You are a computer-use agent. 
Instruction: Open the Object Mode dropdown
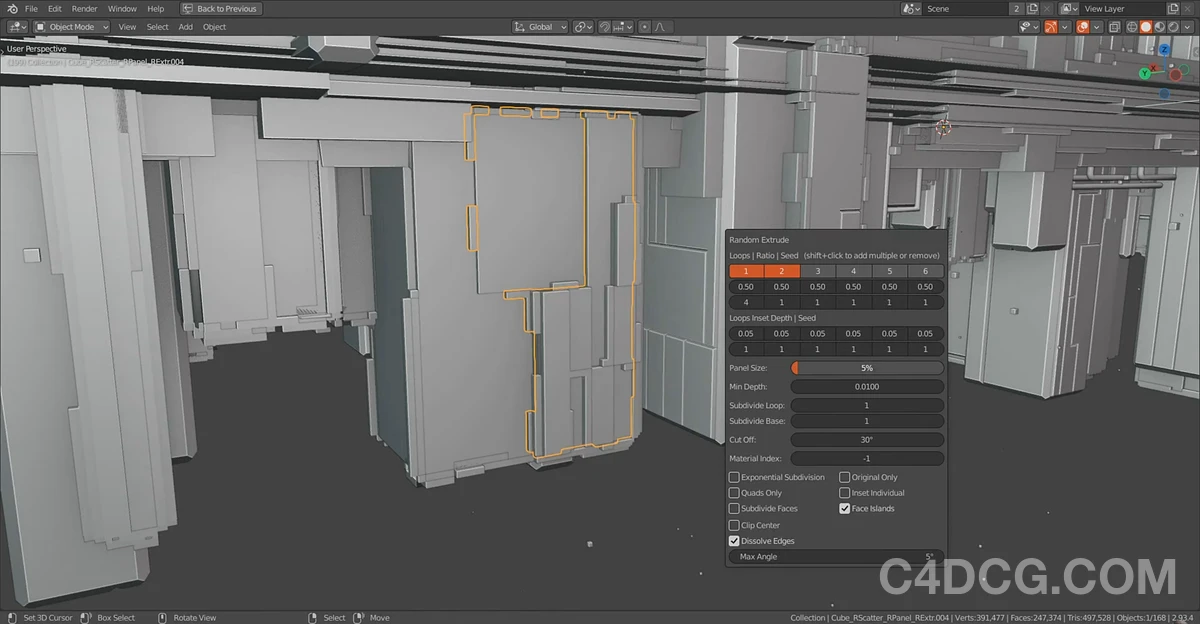pos(70,27)
